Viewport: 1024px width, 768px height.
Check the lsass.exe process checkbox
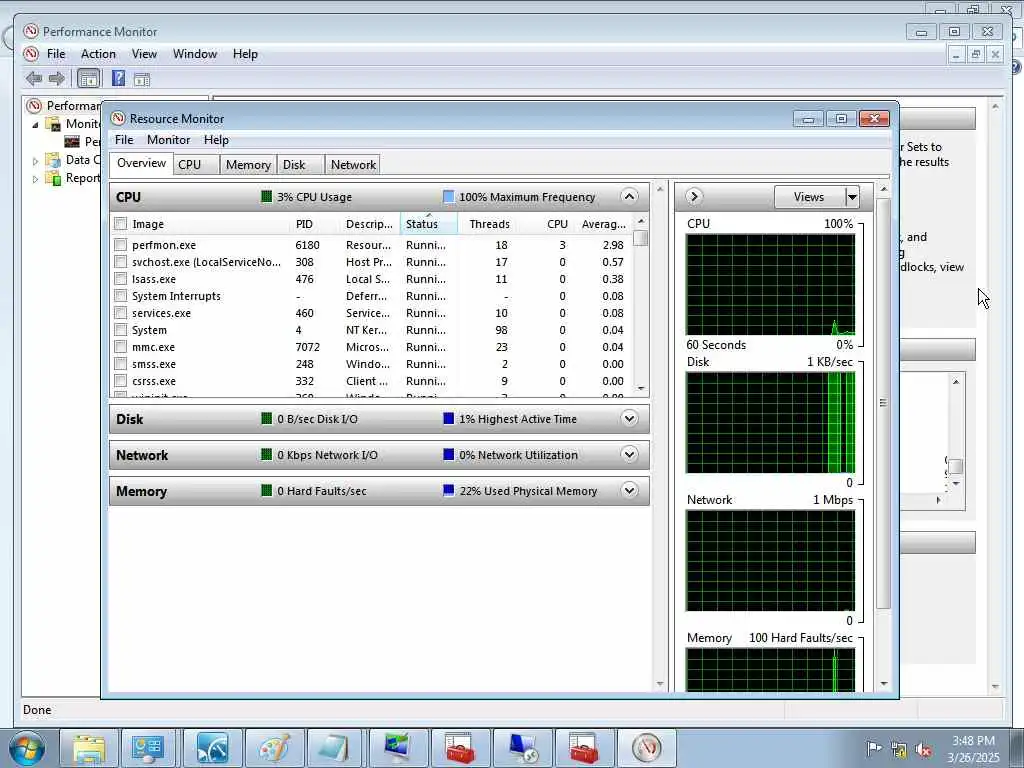click(x=120, y=279)
